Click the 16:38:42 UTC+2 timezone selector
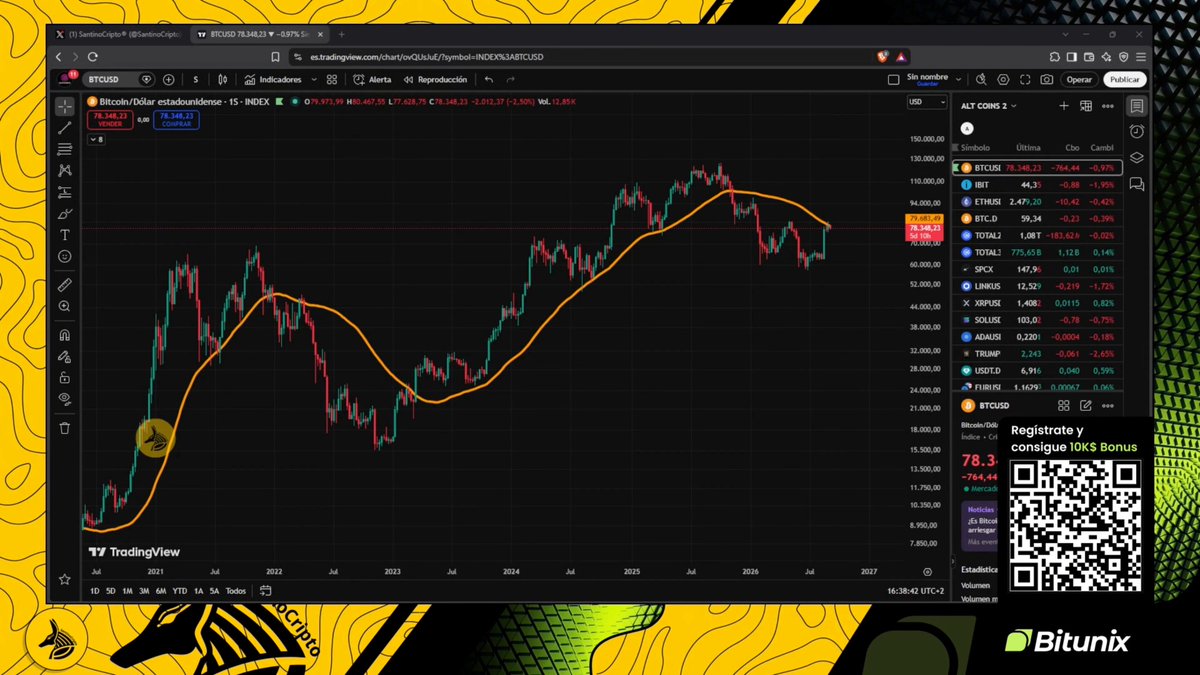The width and height of the screenshot is (1200, 675). [x=914, y=591]
